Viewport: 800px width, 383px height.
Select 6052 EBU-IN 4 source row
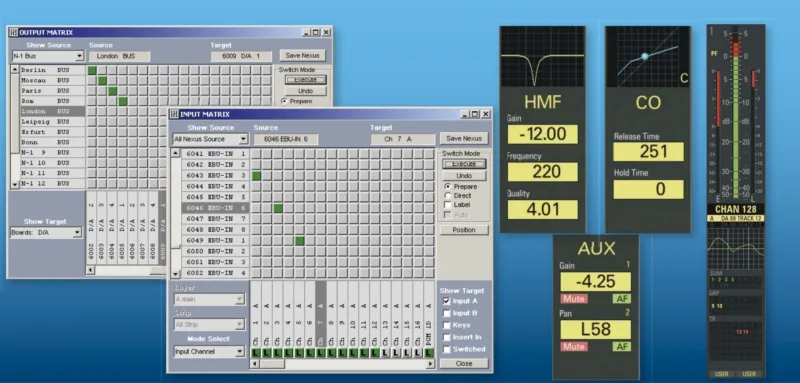tap(215, 273)
